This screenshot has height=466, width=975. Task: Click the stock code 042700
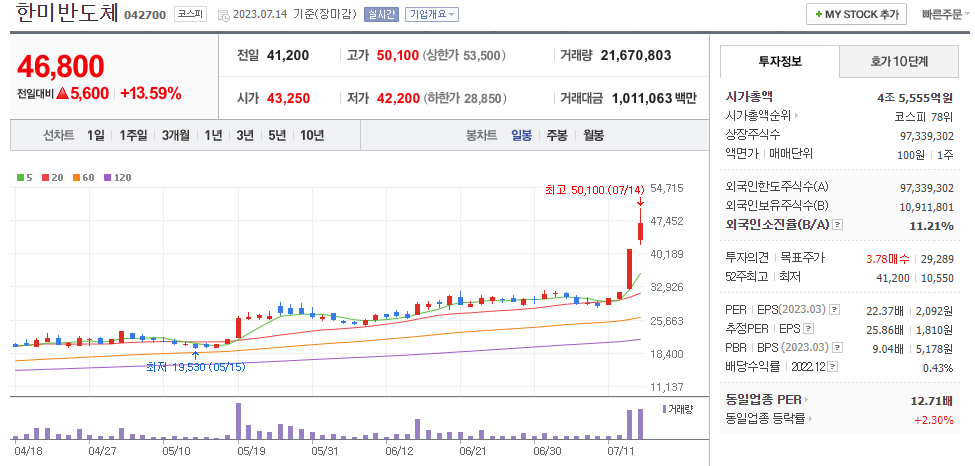click(145, 15)
